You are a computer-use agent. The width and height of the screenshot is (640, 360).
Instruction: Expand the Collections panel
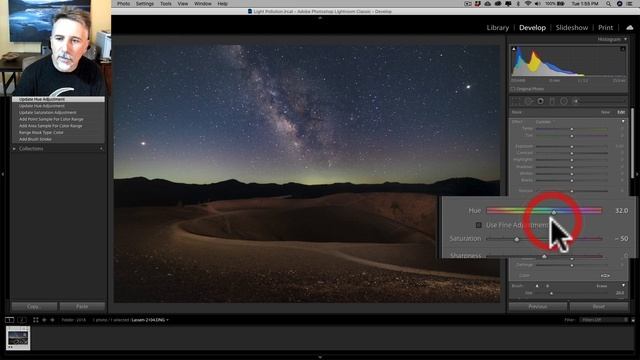[14, 149]
